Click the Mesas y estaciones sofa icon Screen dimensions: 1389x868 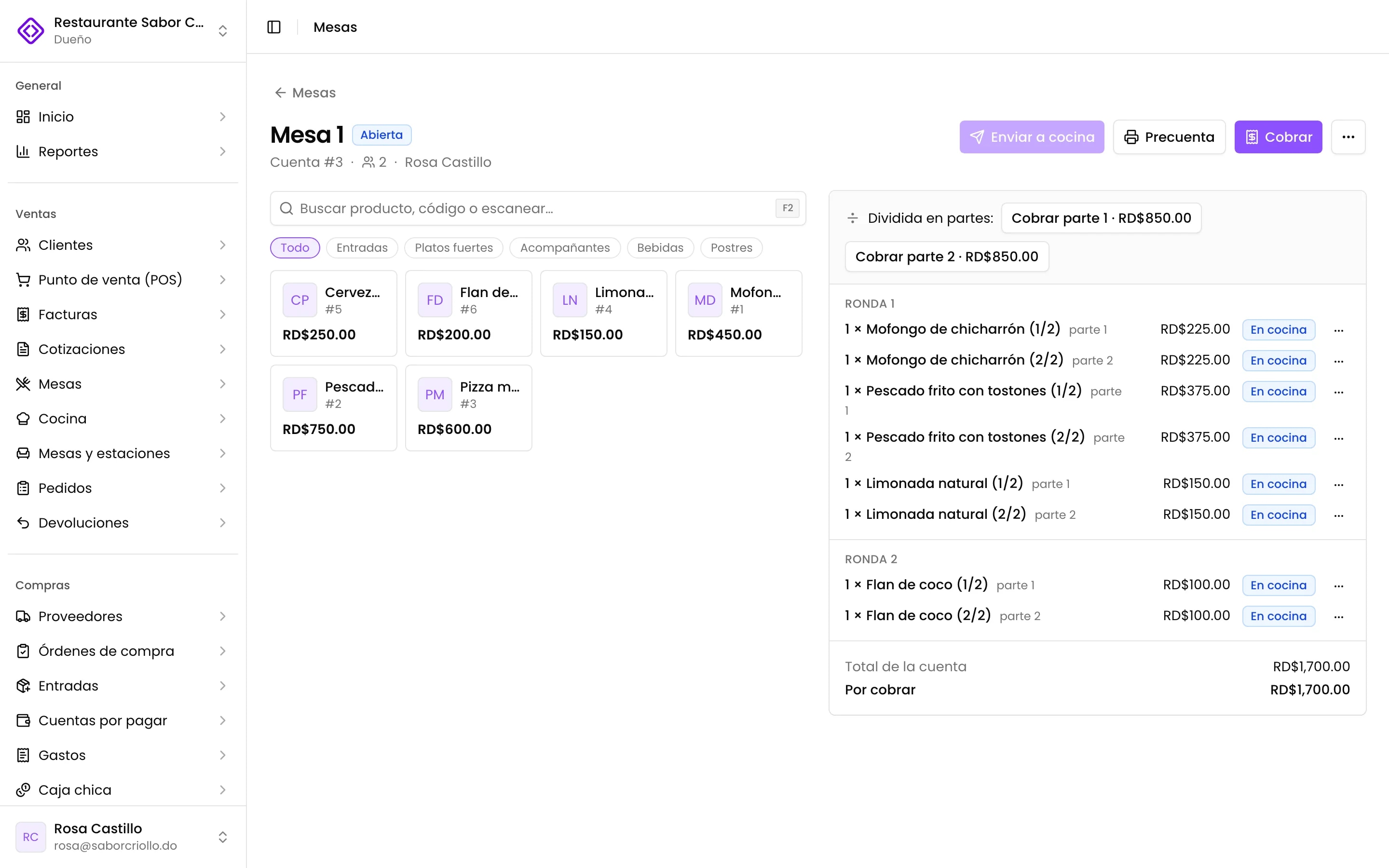23,453
